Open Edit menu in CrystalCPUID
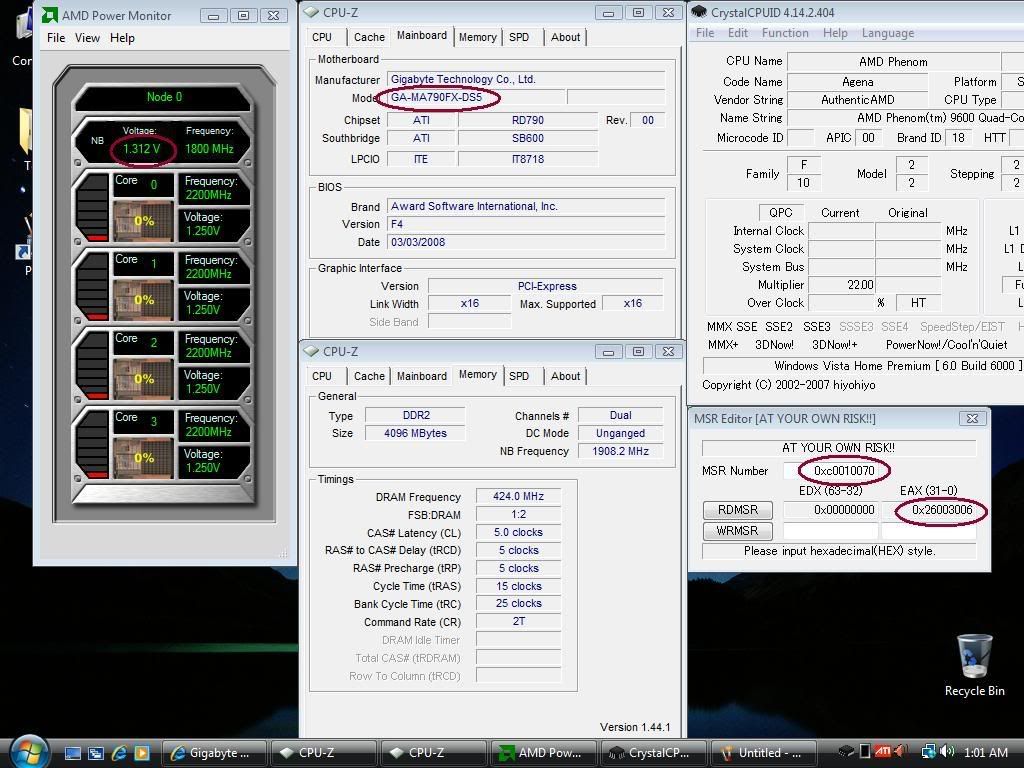Image resolution: width=1024 pixels, height=768 pixels. pyautogui.click(x=738, y=33)
